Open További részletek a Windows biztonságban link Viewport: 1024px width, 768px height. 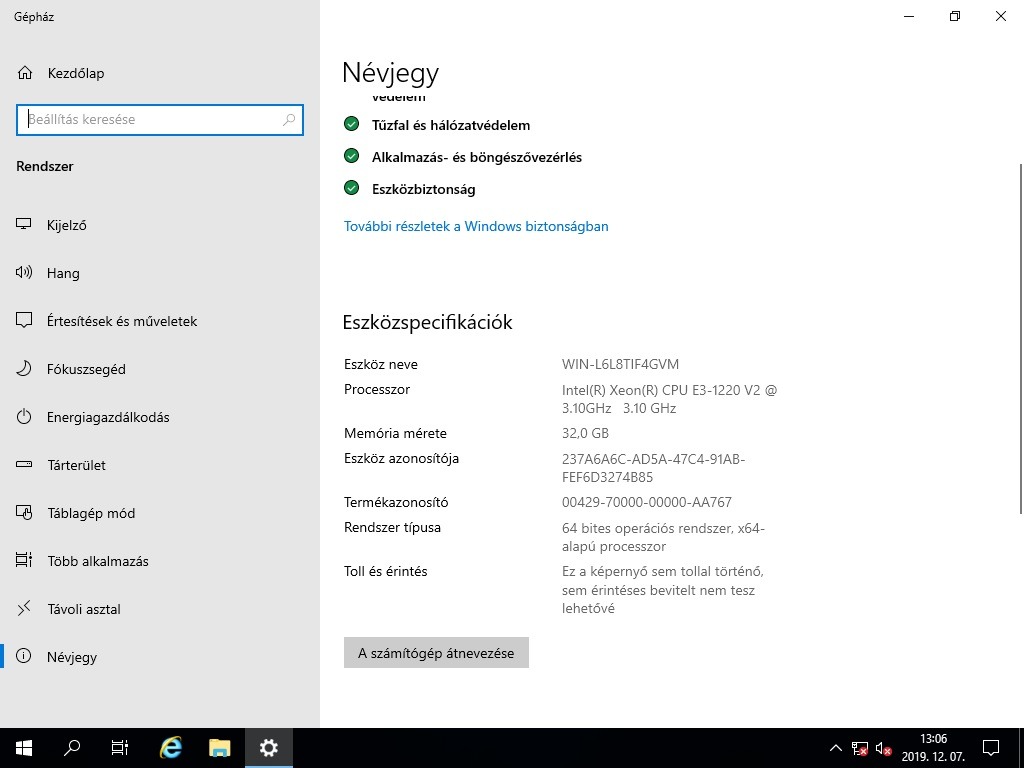[476, 227]
